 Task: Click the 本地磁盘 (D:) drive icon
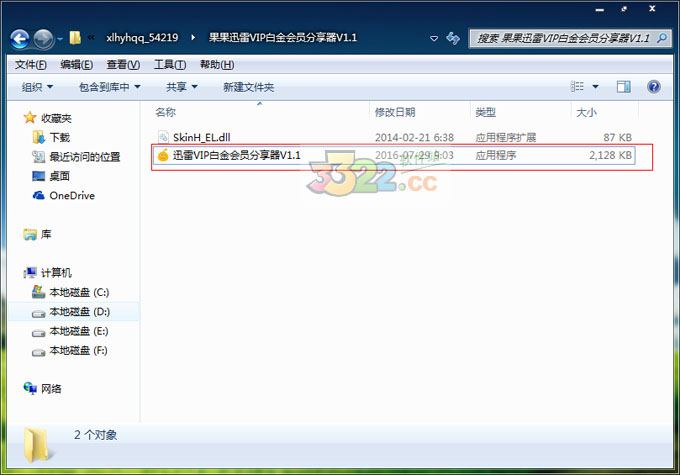click(x=39, y=313)
